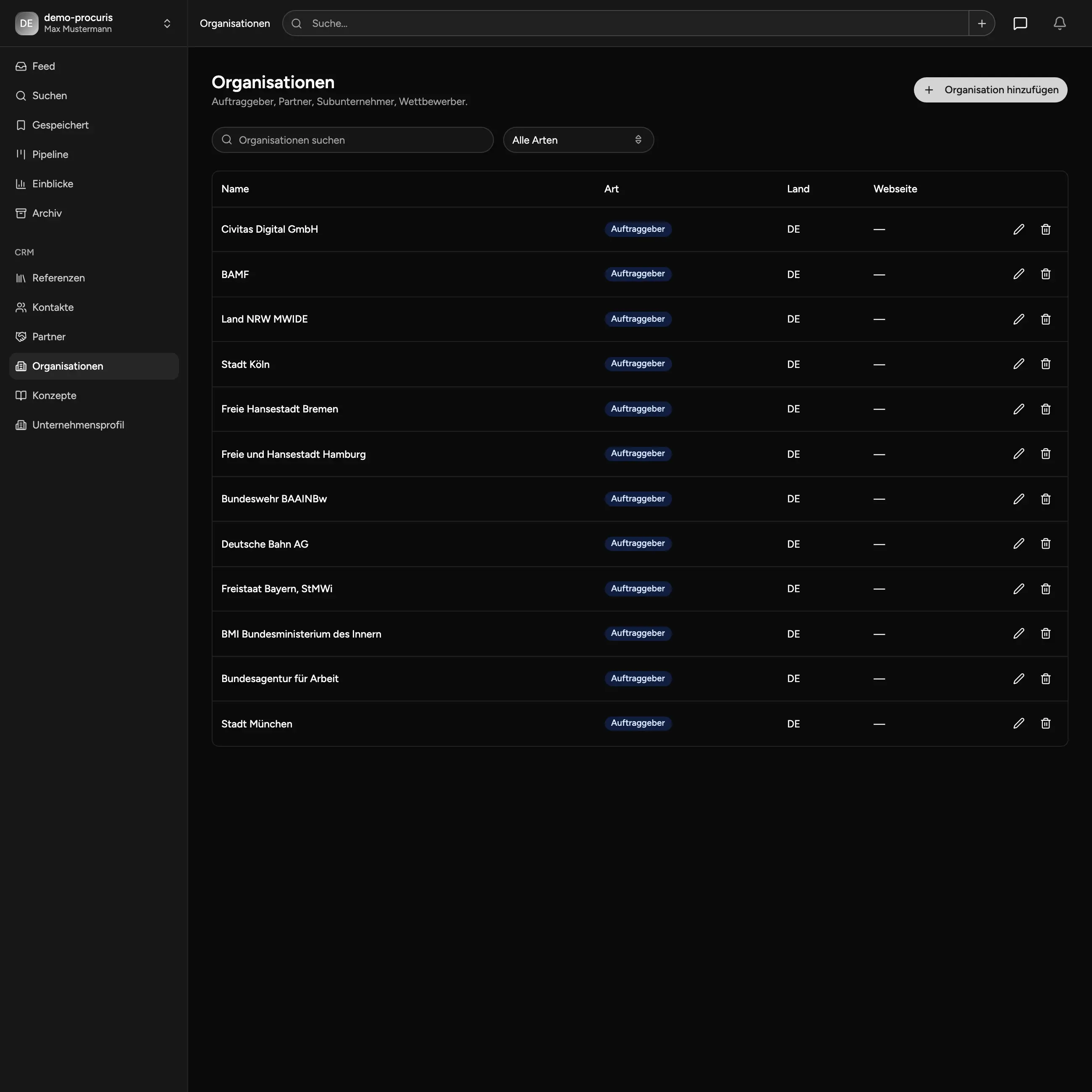The height and width of the screenshot is (1092, 1092).
Task: Open Unternehmensprofil page
Action: click(94, 425)
